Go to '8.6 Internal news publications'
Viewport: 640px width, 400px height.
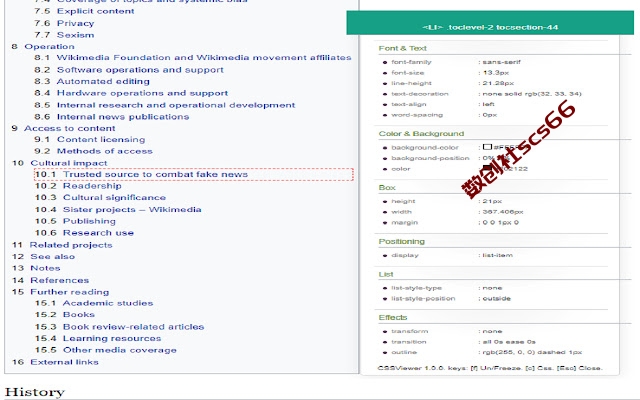click(x=111, y=117)
